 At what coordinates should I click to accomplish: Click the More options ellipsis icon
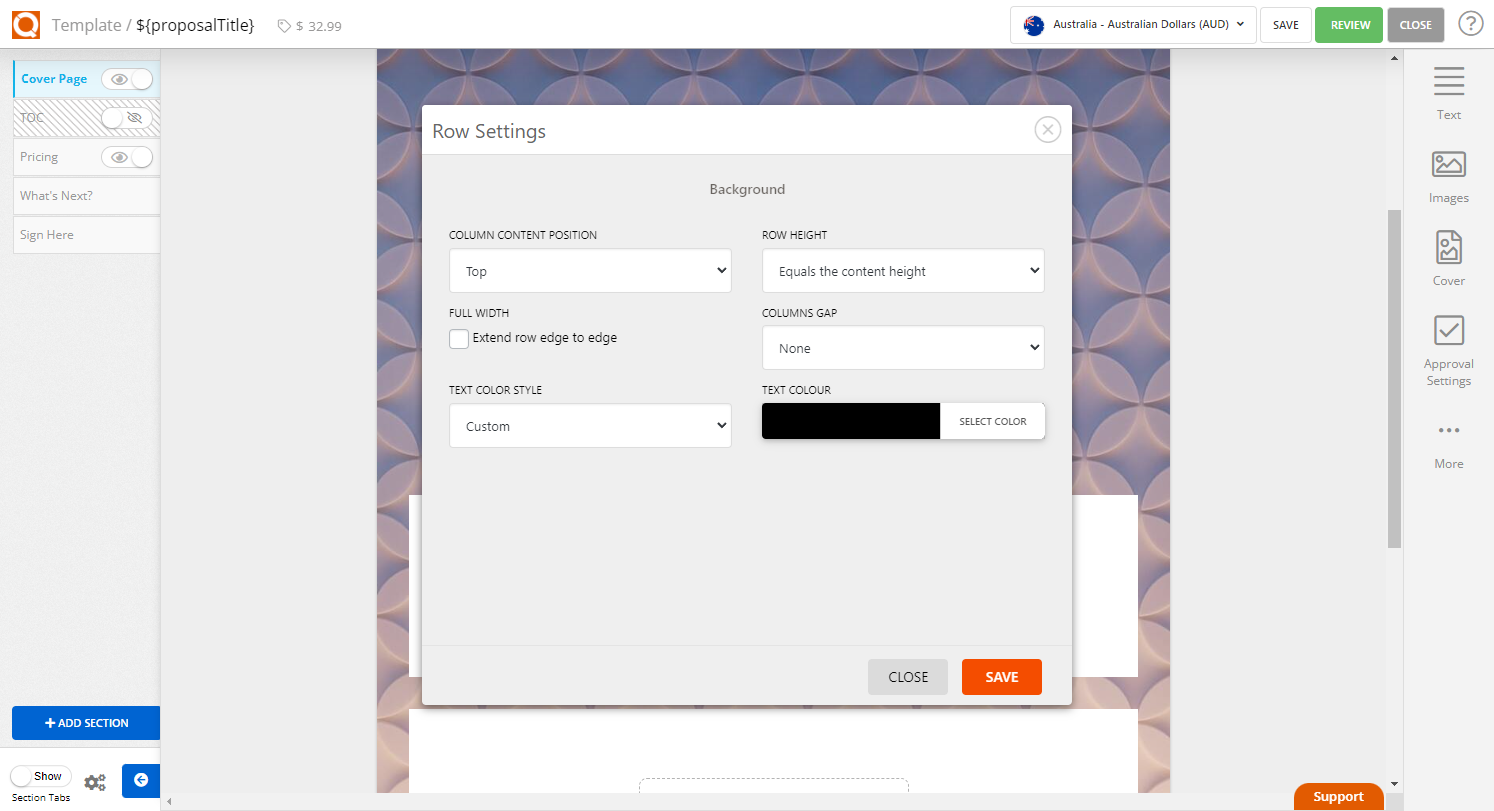(1448, 431)
